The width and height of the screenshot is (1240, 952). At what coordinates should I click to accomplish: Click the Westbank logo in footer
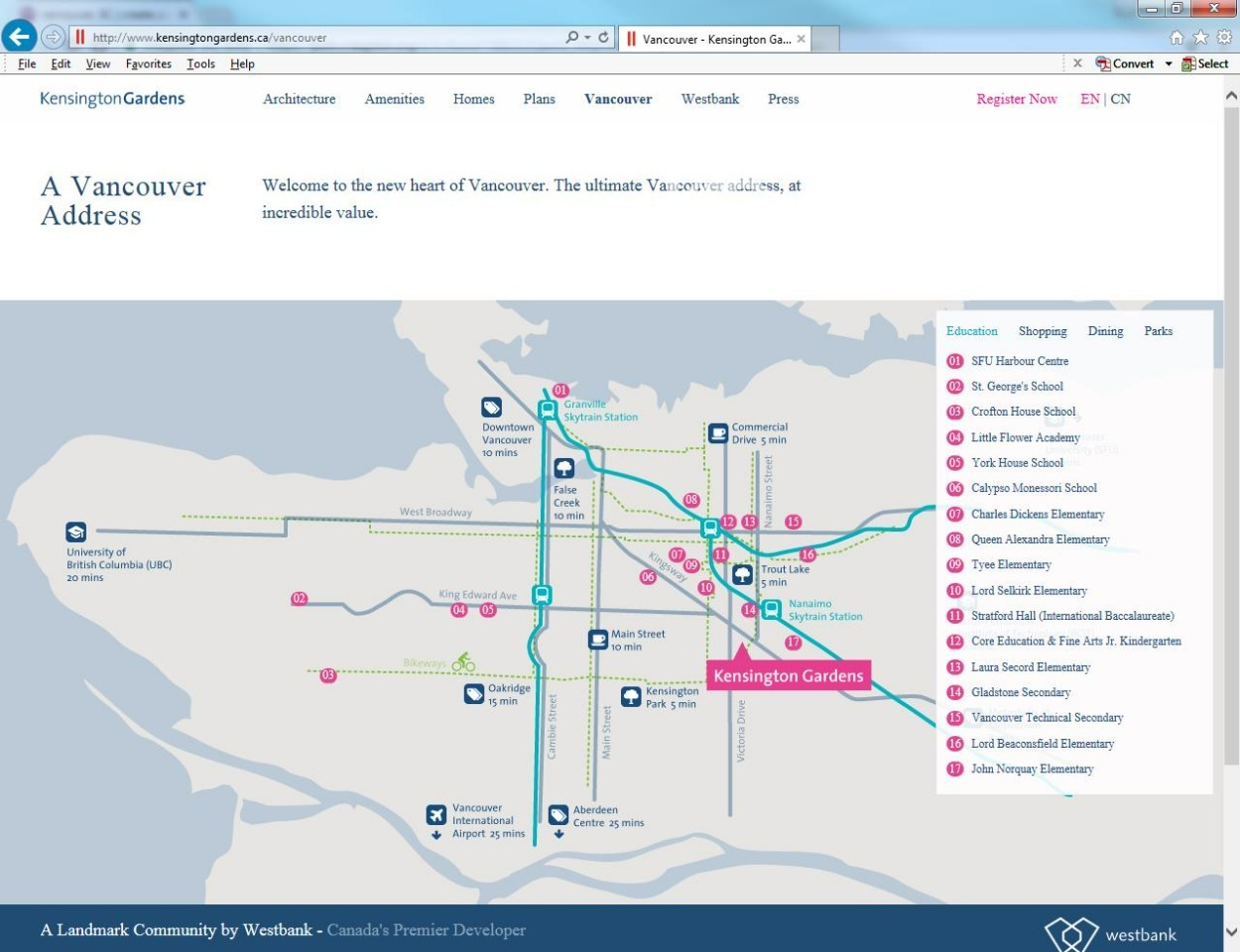point(1111,933)
